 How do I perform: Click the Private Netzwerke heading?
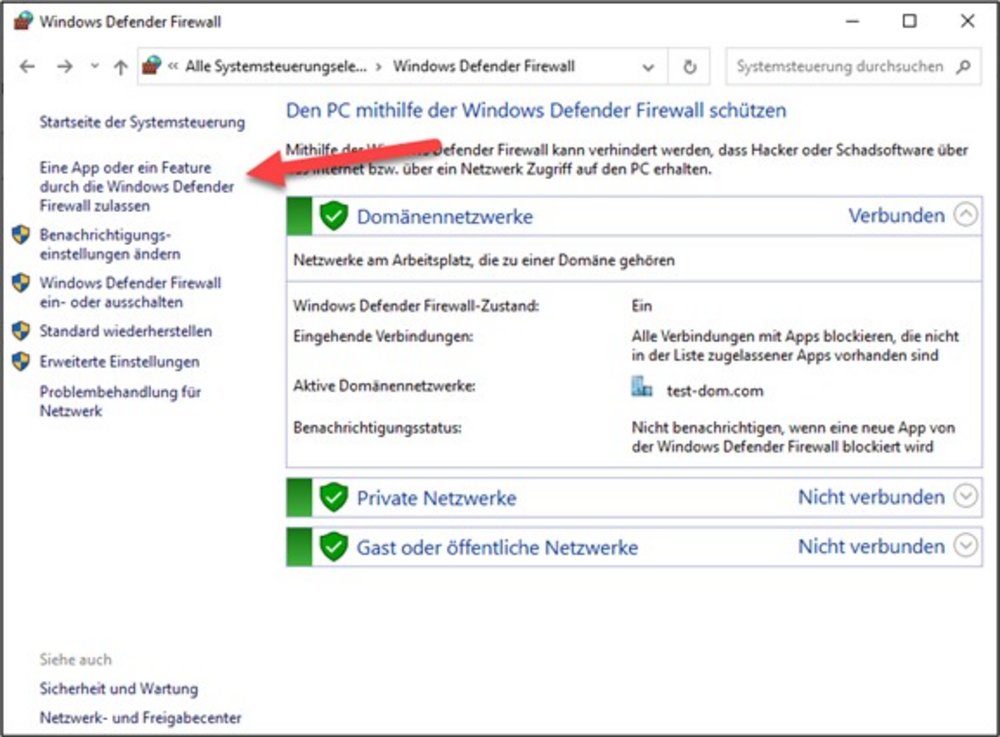(436, 498)
